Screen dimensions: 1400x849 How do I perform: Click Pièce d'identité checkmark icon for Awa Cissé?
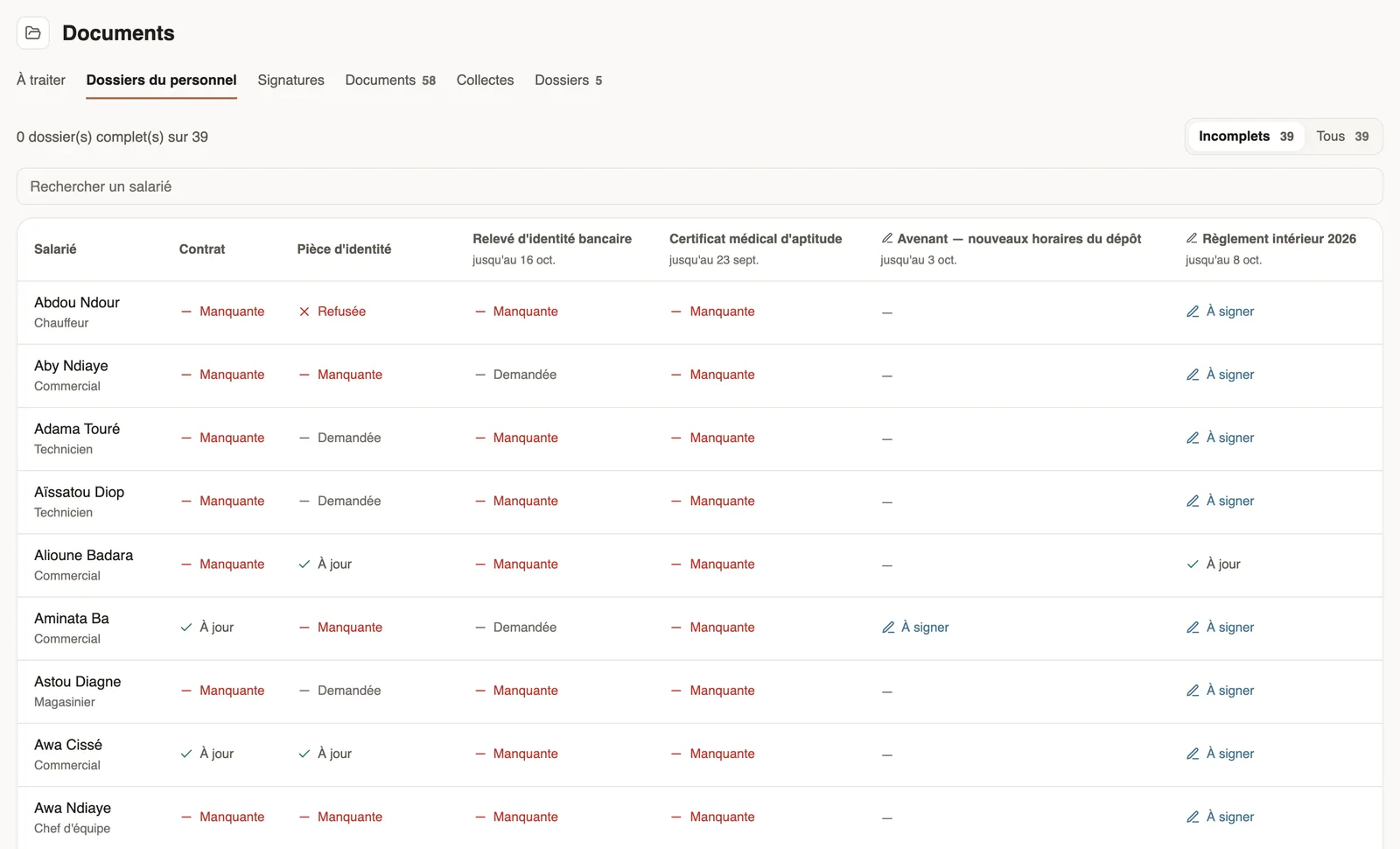[x=304, y=754]
